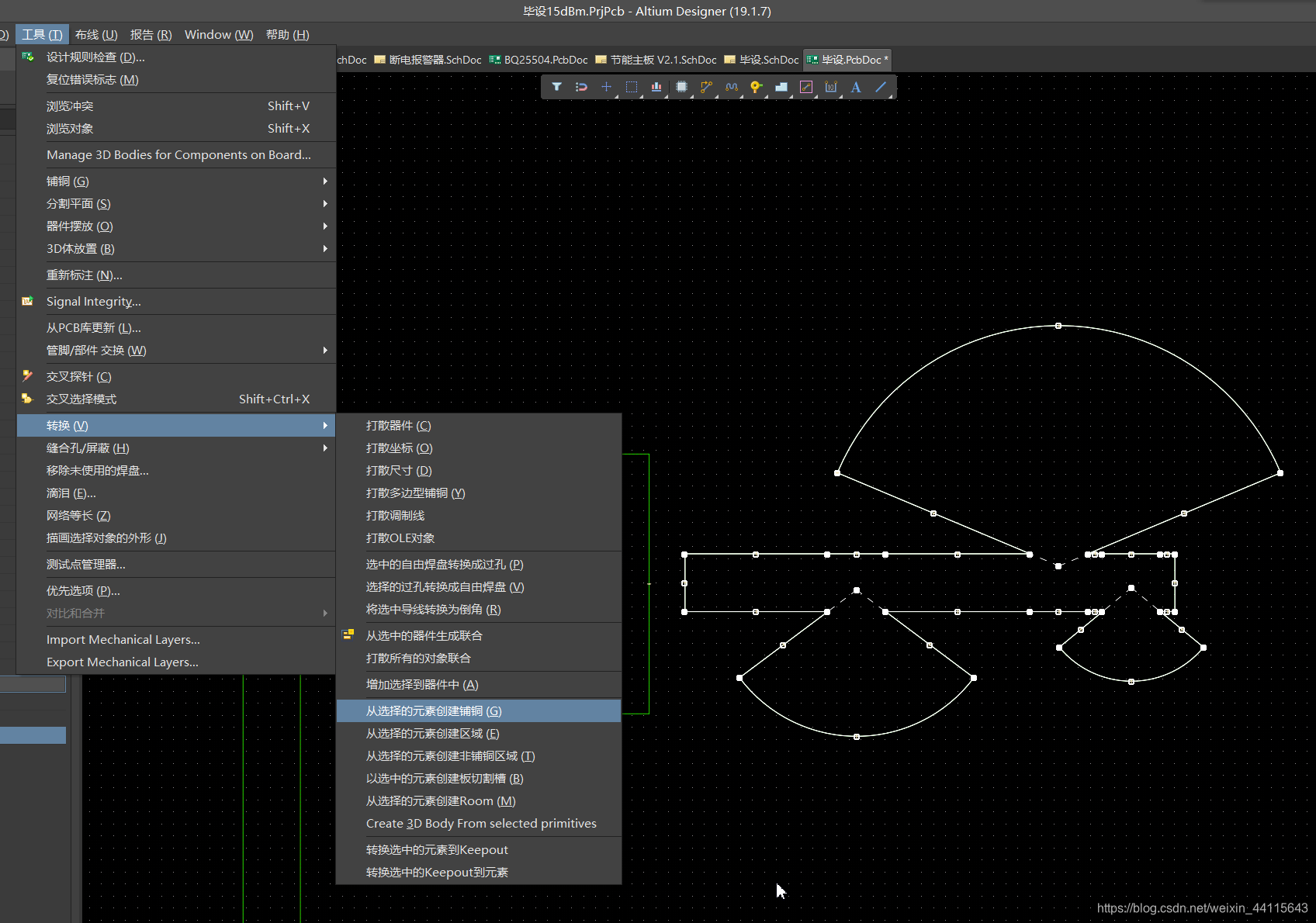Select the place dimension tool

pos(831,87)
